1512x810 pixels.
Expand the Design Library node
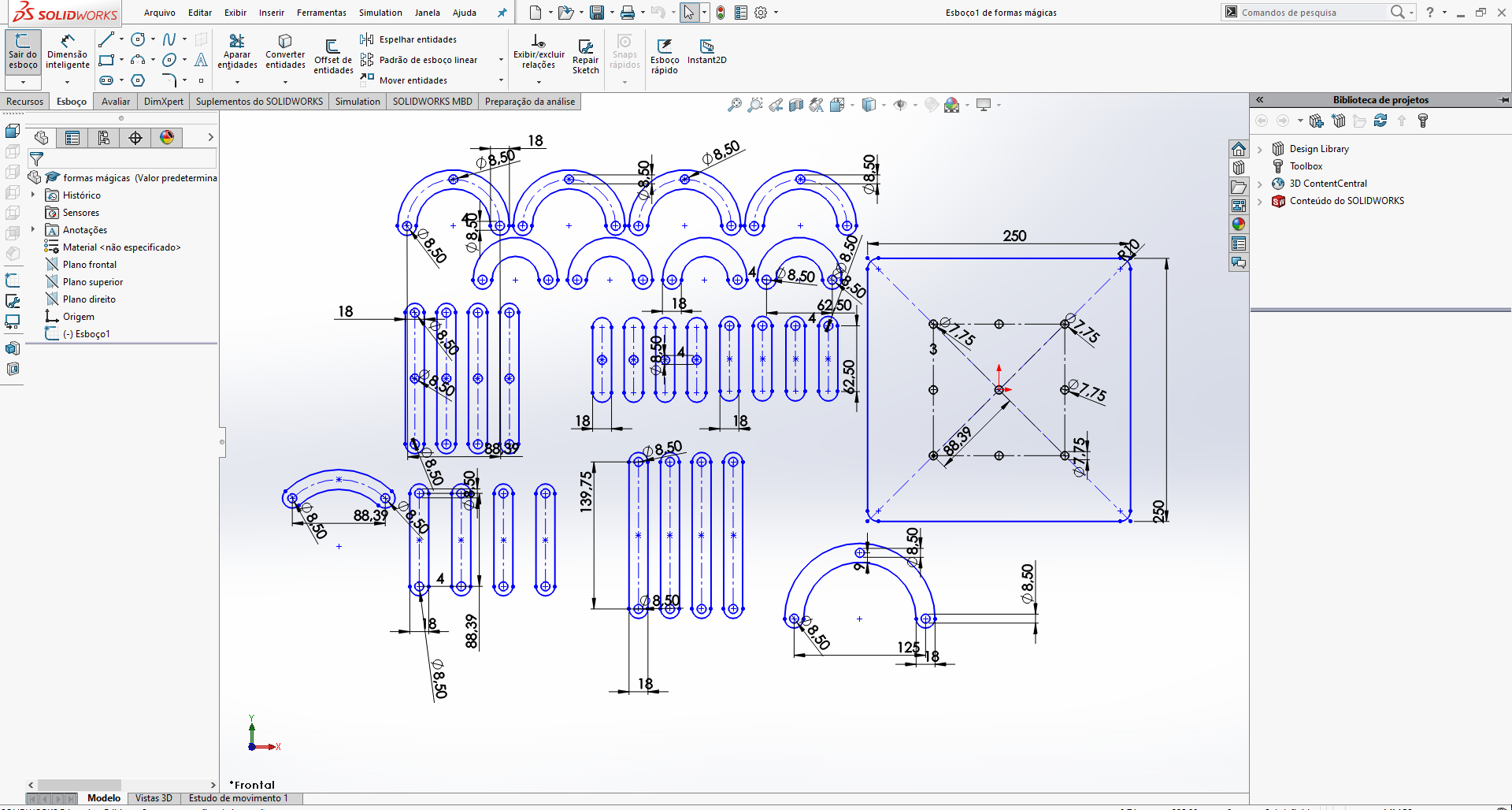point(1260,149)
